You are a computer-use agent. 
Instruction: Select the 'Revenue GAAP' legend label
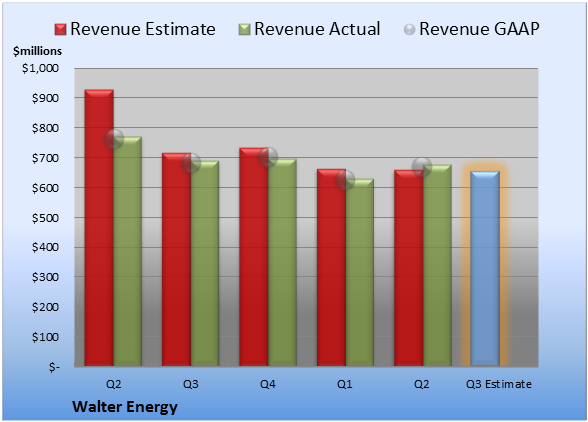(x=479, y=29)
